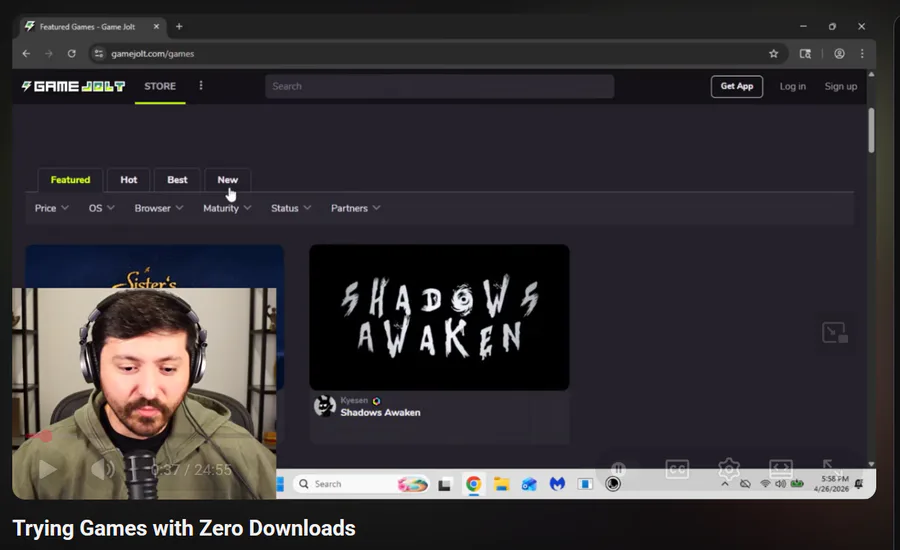Click the Game Jolt page vertical scrollbar thumb
This screenshot has height=550, width=900.
871,130
